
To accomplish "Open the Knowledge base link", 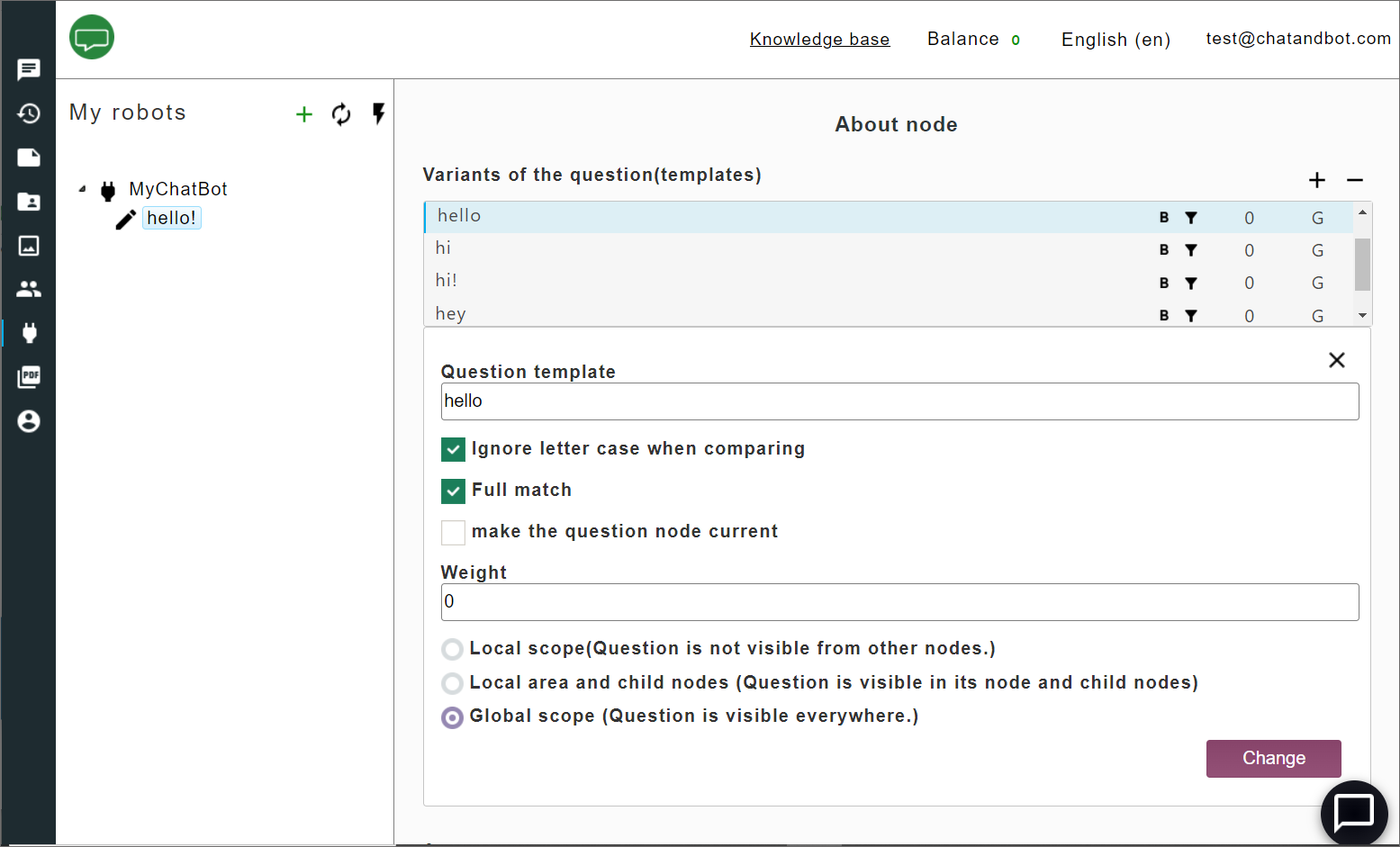I will tap(819, 40).
